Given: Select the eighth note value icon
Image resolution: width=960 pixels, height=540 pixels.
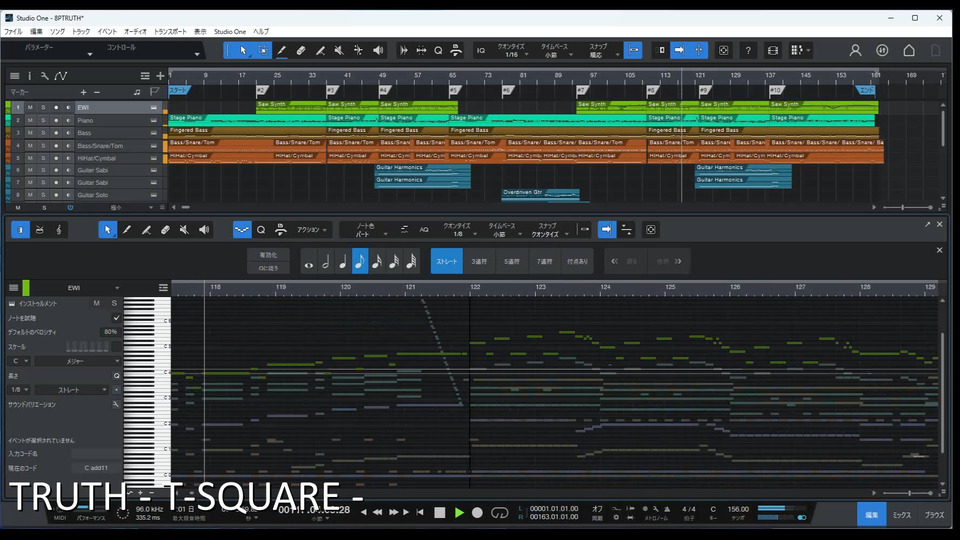Looking at the screenshot, I should tap(360, 263).
